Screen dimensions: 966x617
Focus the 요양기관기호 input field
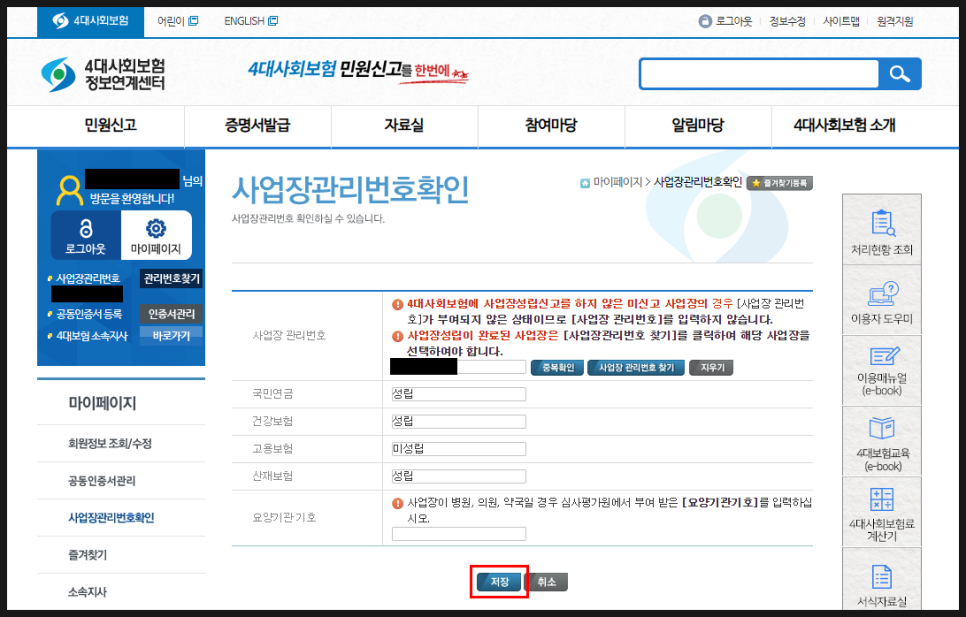click(458, 534)
